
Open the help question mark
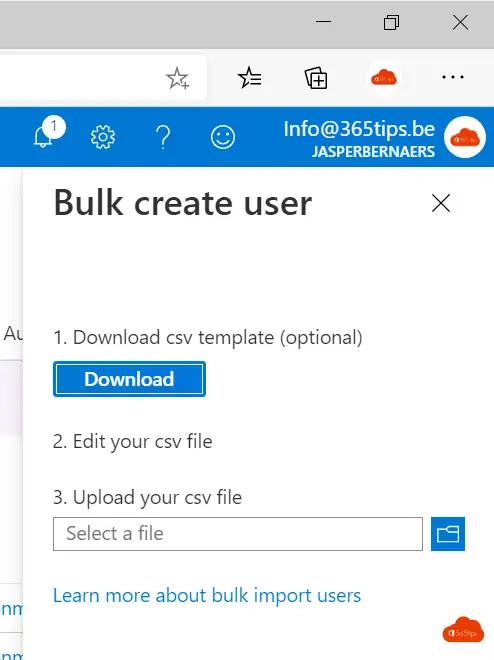pos(163,137)
